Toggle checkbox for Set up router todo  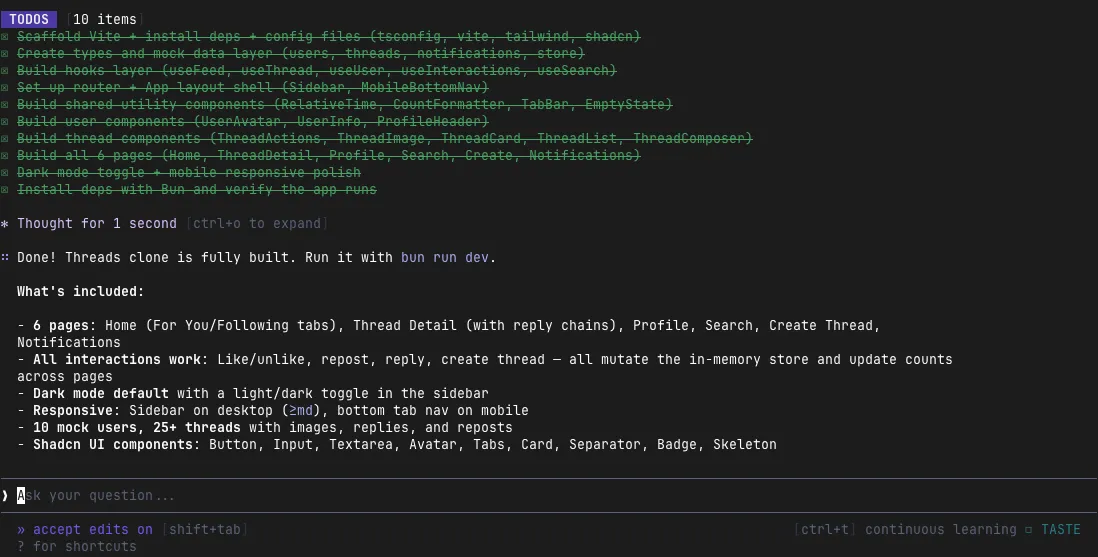(5, 88)
